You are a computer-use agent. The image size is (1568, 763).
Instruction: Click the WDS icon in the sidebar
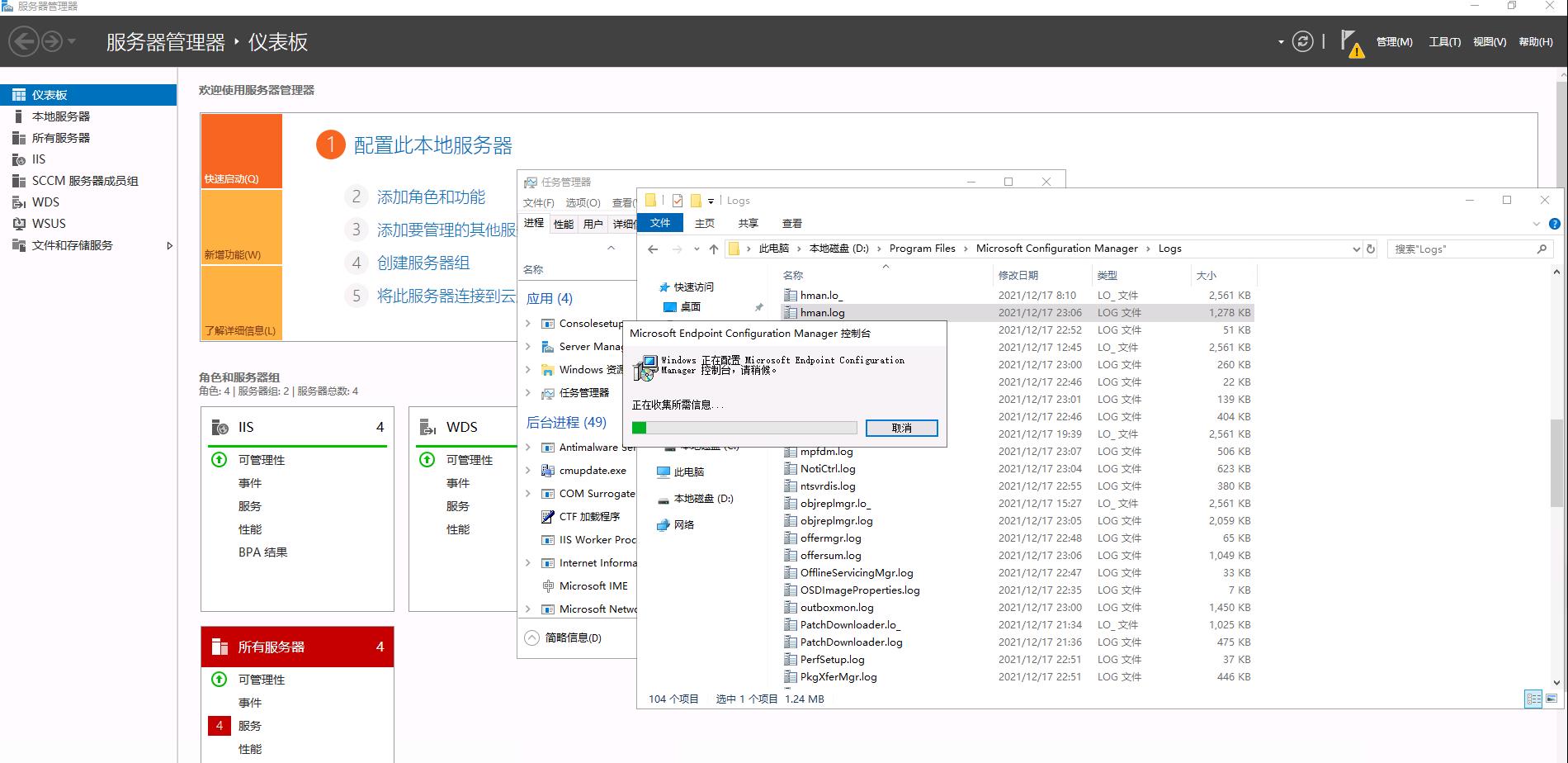18,202
